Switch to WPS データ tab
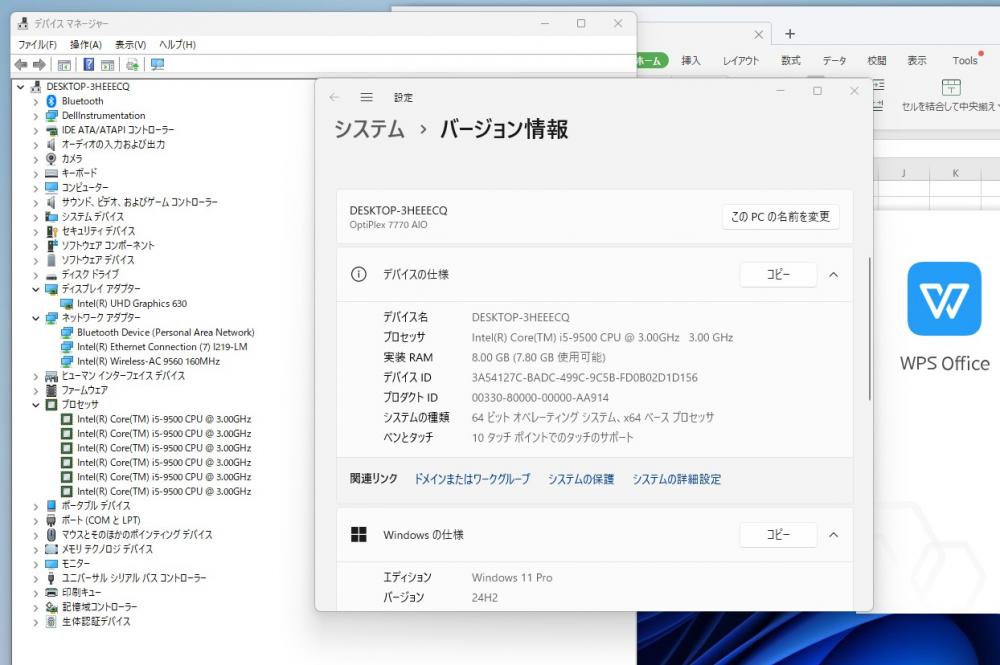 click(834, 61)
